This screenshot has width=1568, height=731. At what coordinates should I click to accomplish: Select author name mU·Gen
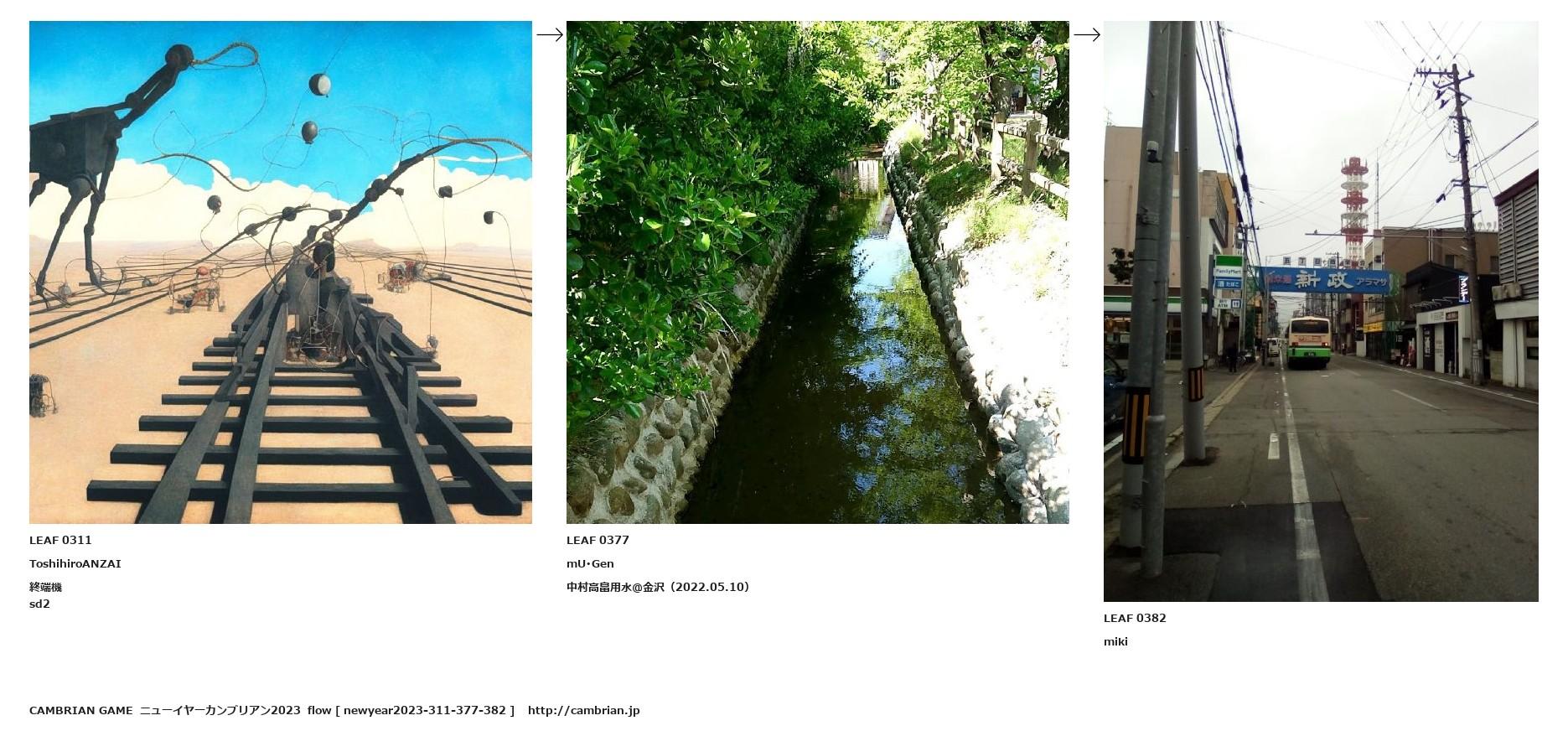tap(590, 563)
